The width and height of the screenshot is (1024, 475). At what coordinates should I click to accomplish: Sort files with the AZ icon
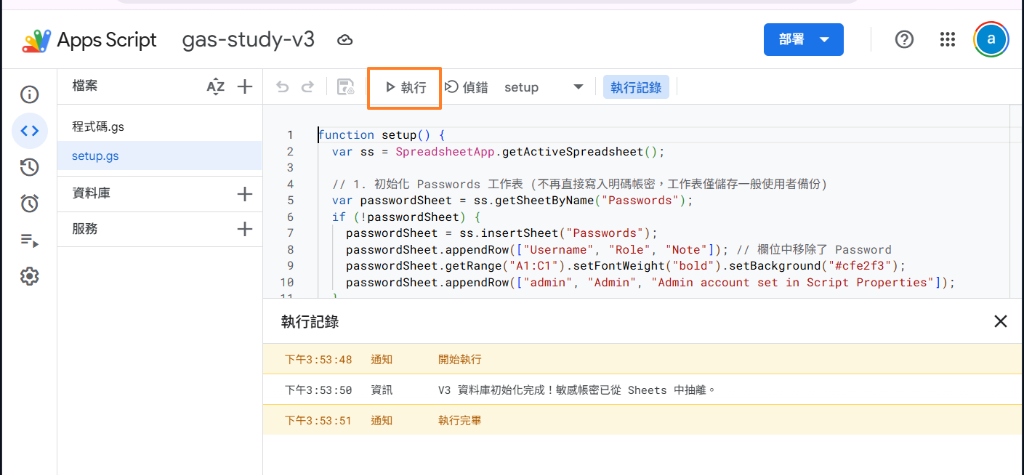pos(216,86)
